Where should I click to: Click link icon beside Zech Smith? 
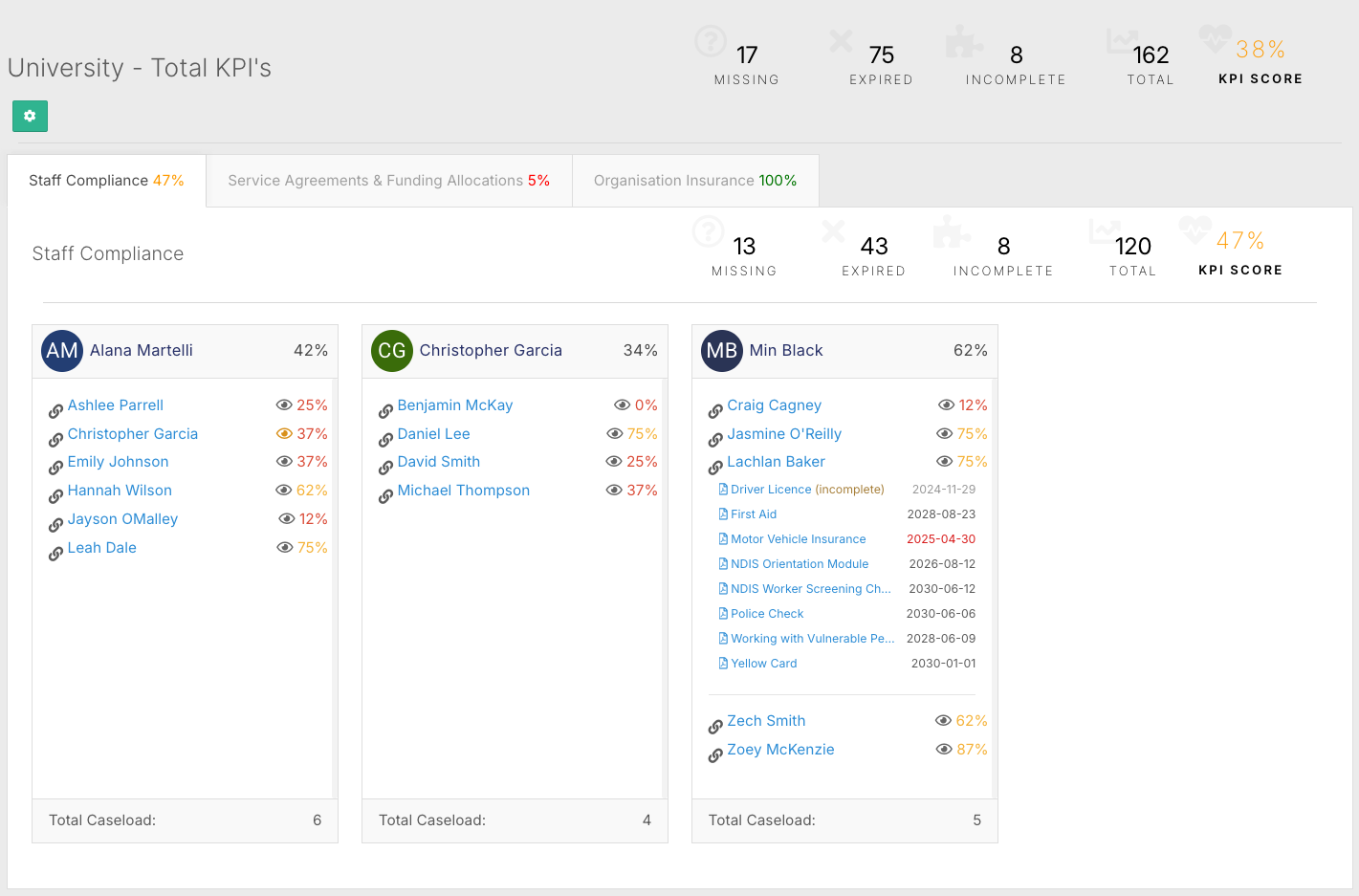[x=715, y=726]
